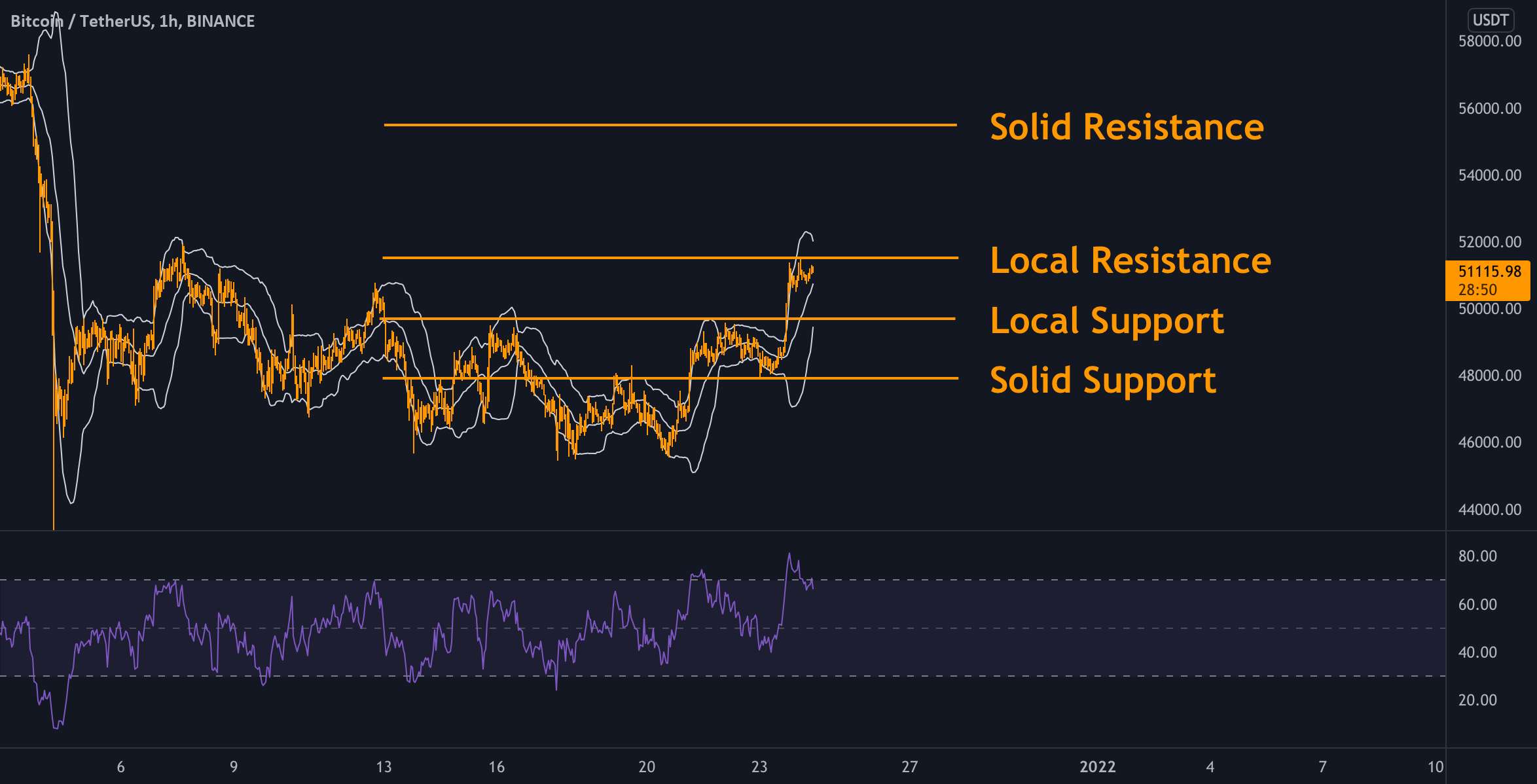Viewport: 1537px width, 784px height.
Task: Click the 54000.00 price axis label
Action: pos(1490,175)
